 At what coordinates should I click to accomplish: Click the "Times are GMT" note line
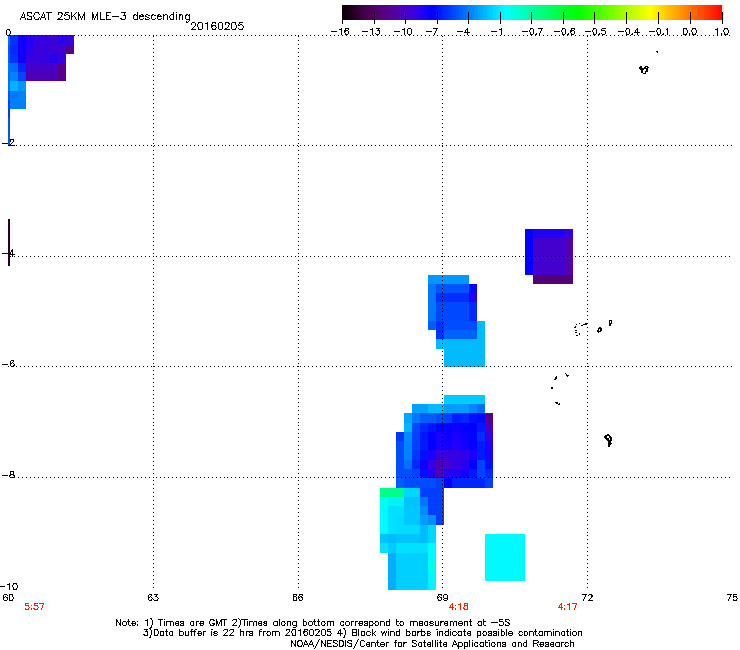click(x=312, y=623)
